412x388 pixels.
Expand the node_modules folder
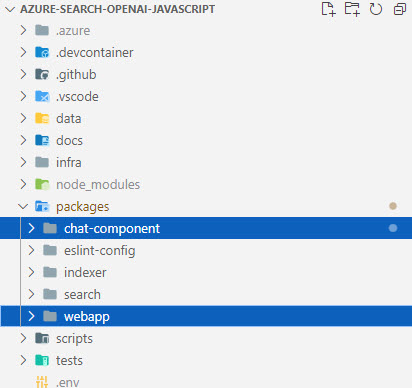tap(206, 184)
